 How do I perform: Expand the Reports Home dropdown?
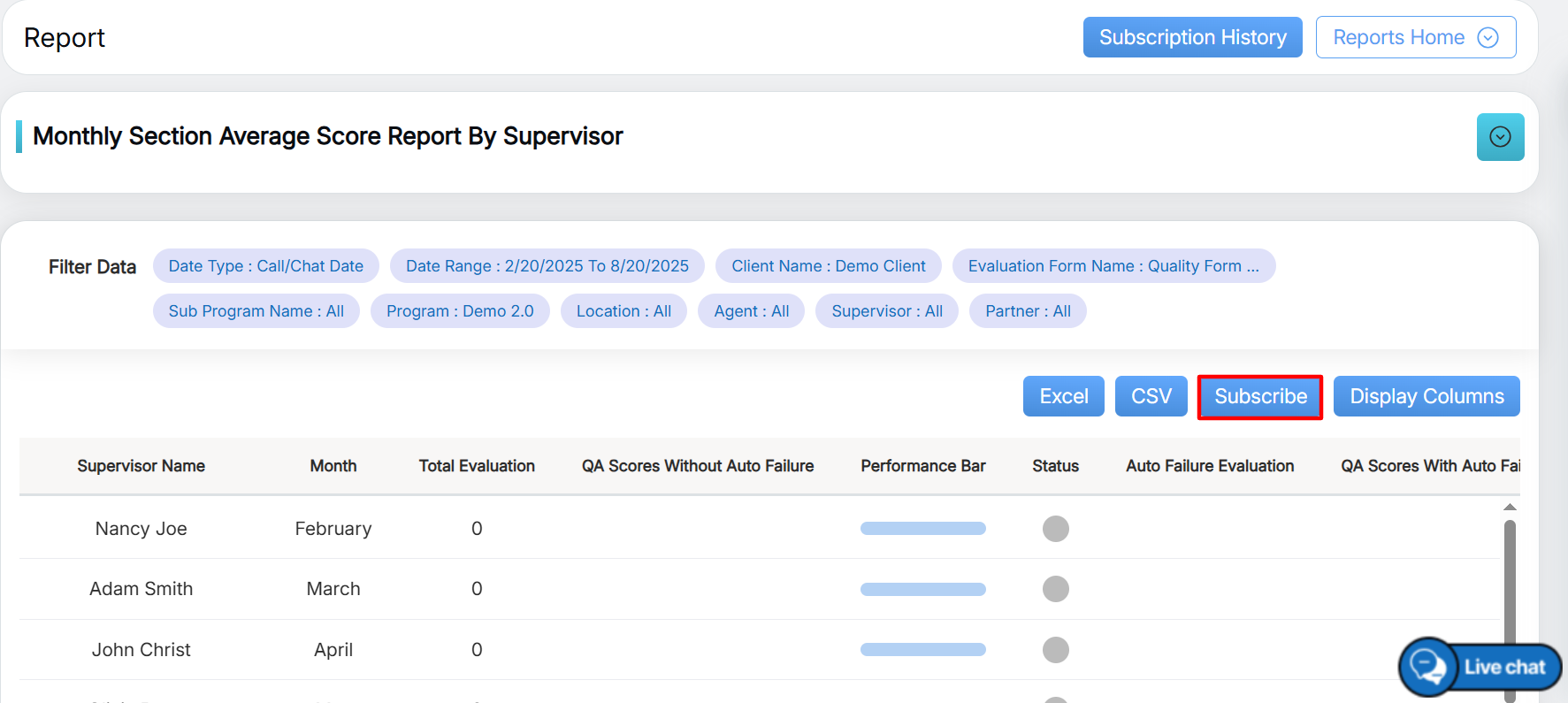pyautogui.click(x=1415, y=37)
